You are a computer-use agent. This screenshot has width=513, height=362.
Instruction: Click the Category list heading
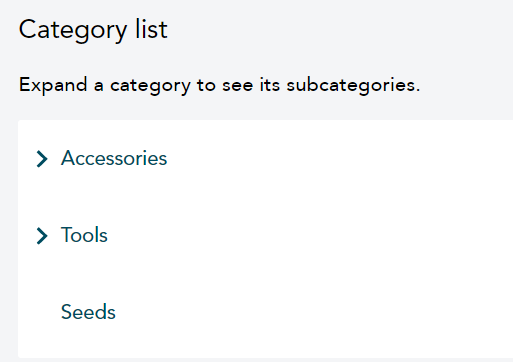coord(93,30)
